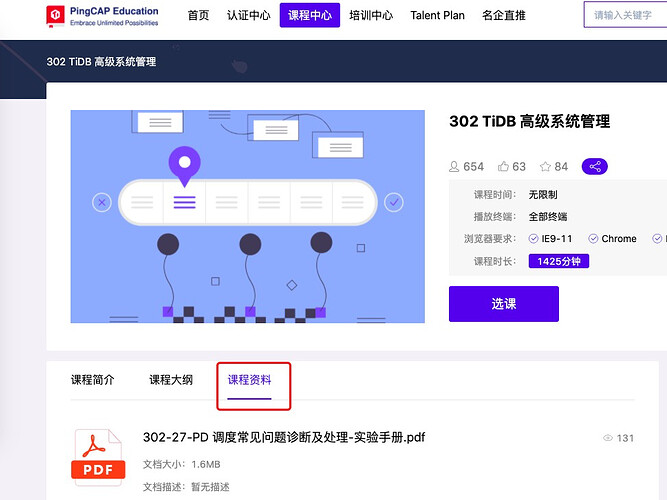The height and width of the screenshot is (500, 667).
Task: Click the PingCAP Education logo
Action: tap(102, 16)
